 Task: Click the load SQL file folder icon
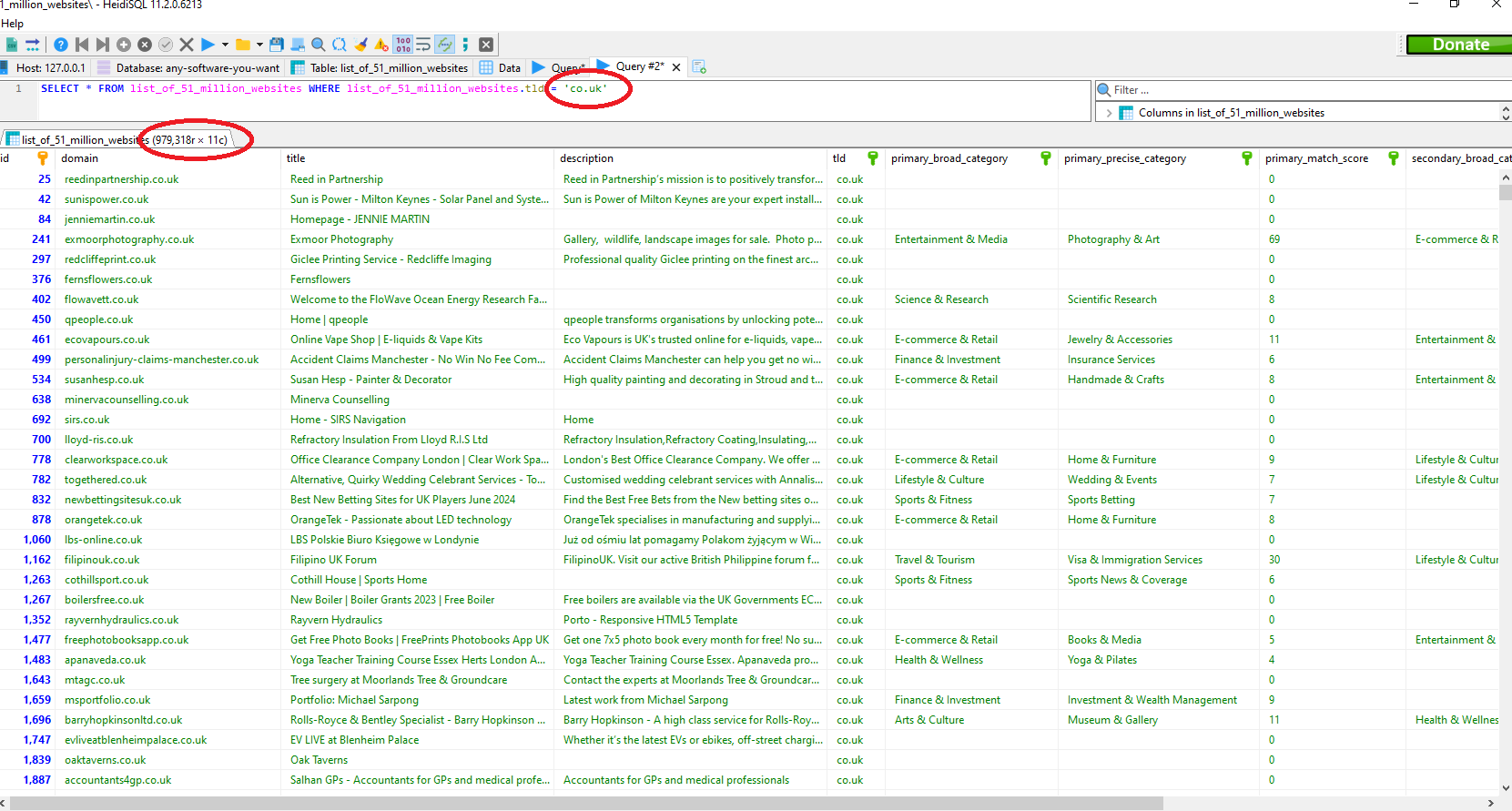point(243,45)
